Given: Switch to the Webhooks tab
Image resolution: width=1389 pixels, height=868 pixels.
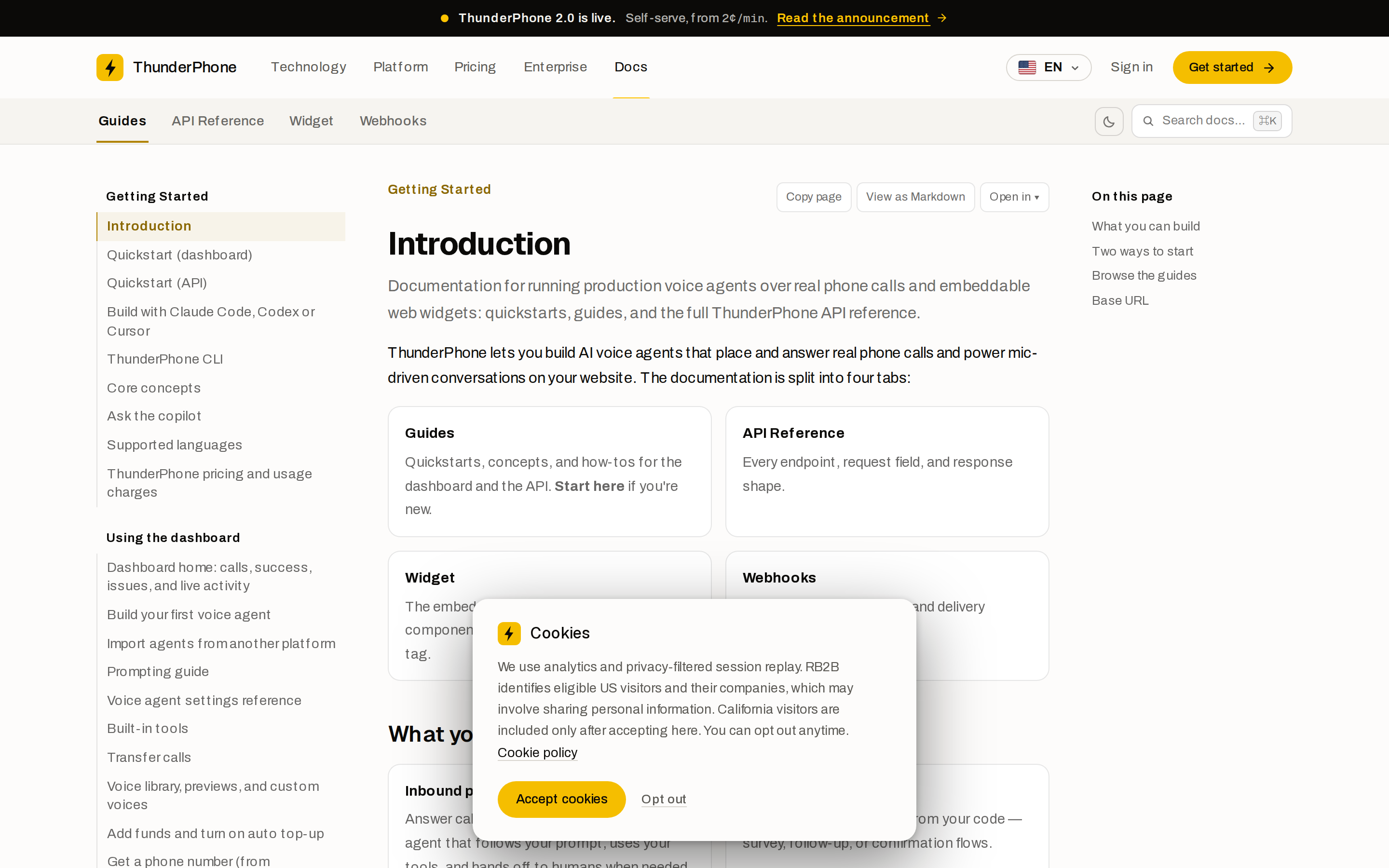Looking at the screenshot, I should 393,121.
